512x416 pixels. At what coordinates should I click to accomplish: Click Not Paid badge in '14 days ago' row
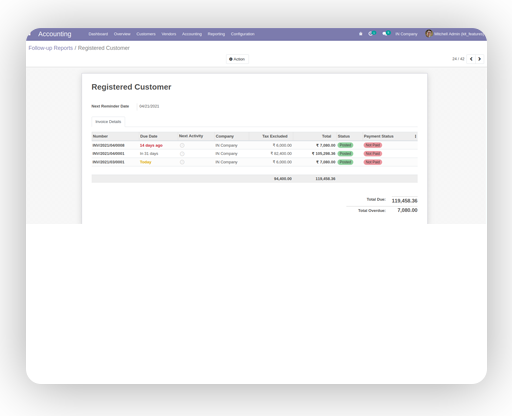[373, 145]
